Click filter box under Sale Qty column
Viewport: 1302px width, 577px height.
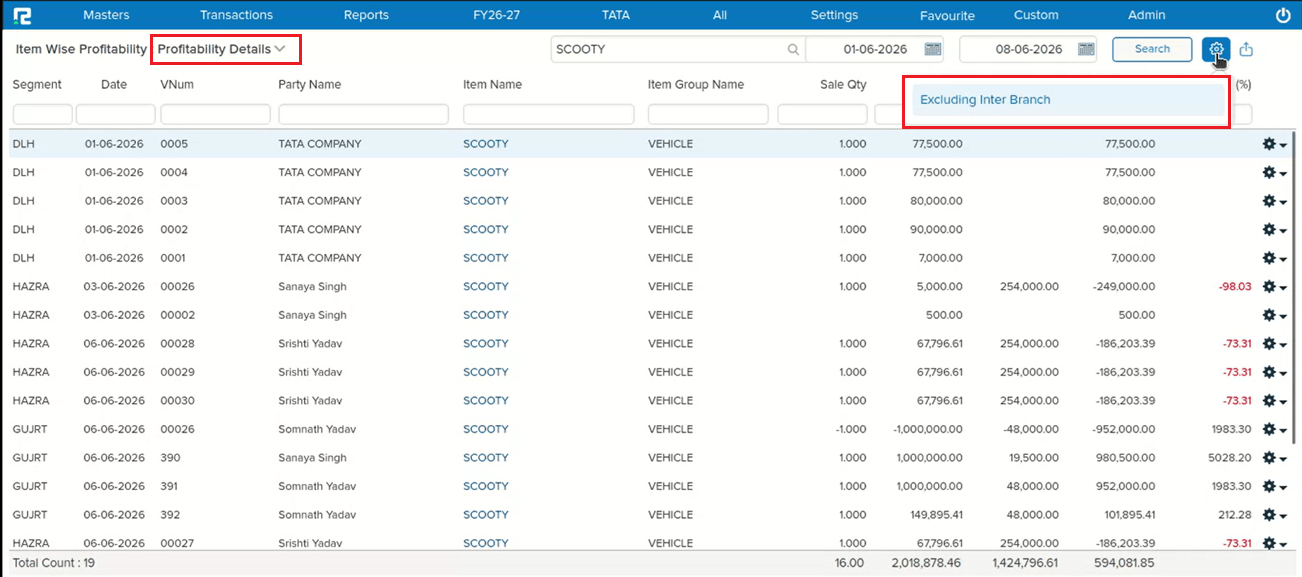[x=822, y=114]
